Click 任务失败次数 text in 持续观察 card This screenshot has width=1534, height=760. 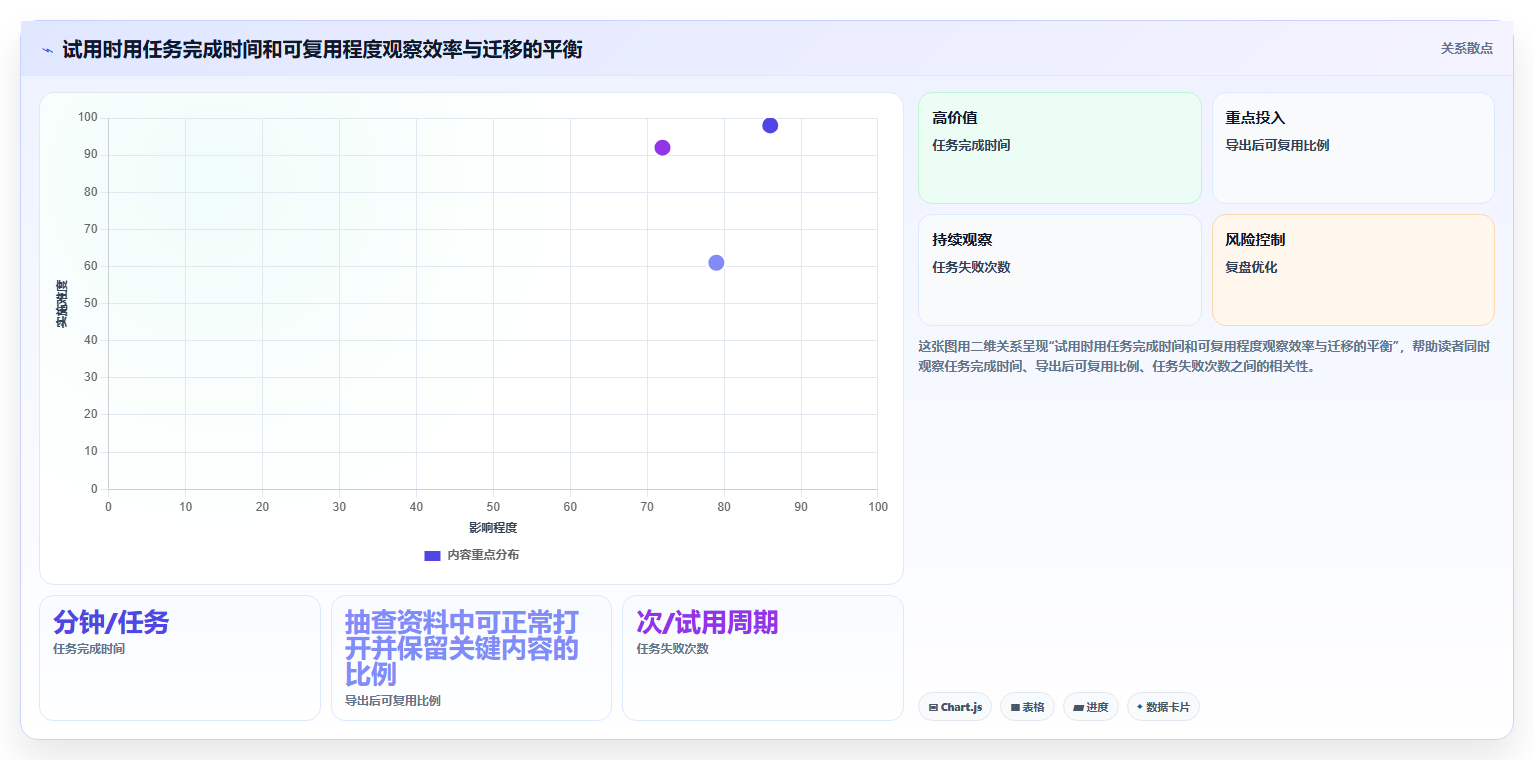point(971,267)
